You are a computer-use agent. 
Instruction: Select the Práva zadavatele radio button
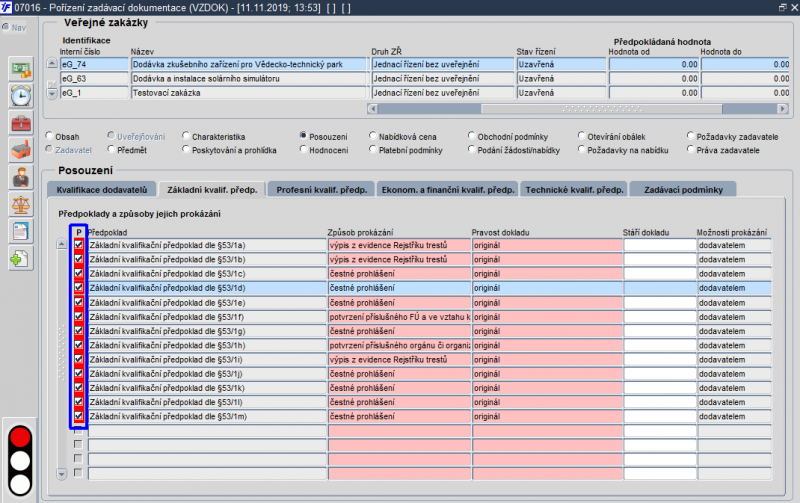click(690, 149)
